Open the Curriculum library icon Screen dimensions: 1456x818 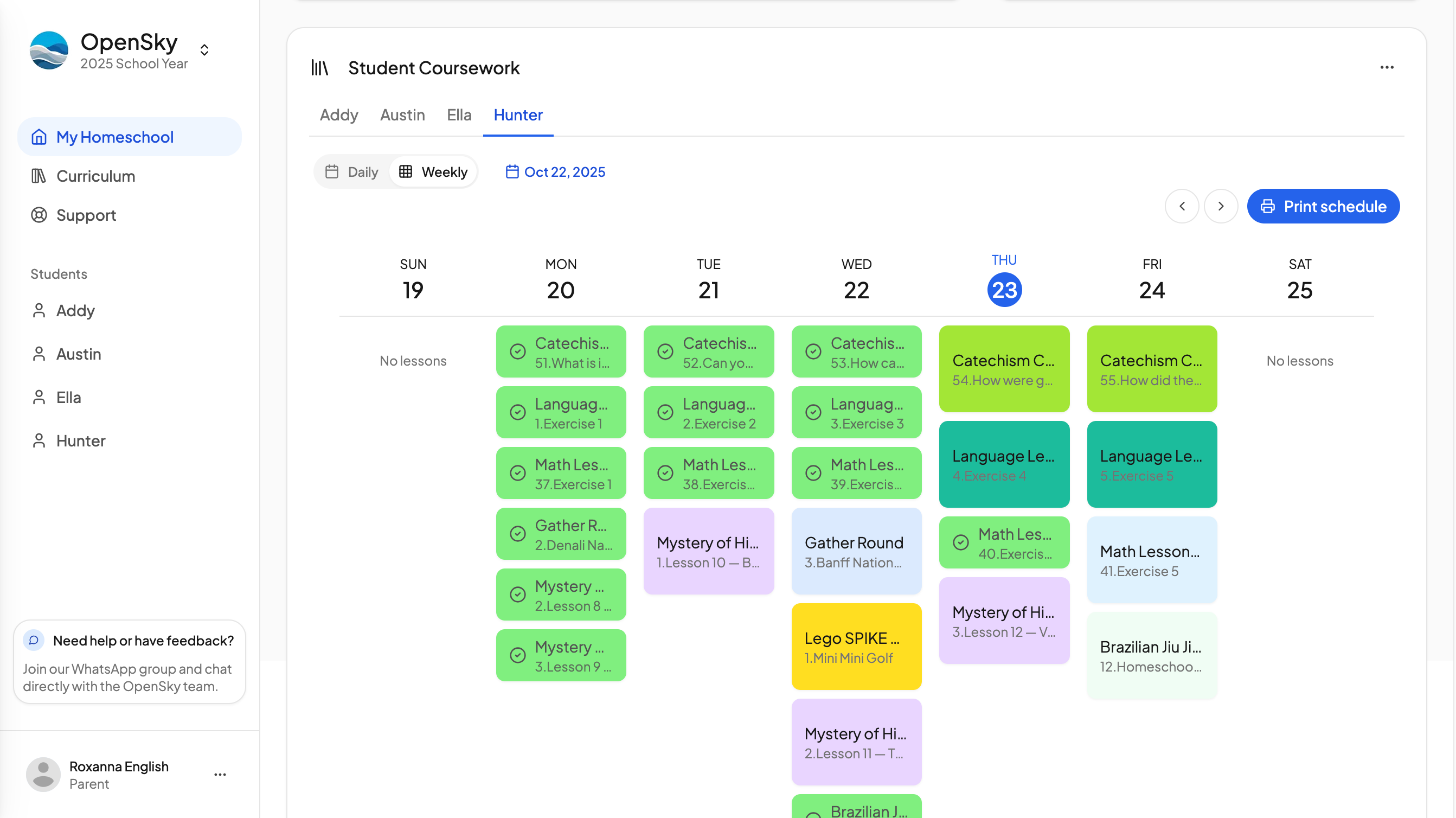tap(39, 176)
